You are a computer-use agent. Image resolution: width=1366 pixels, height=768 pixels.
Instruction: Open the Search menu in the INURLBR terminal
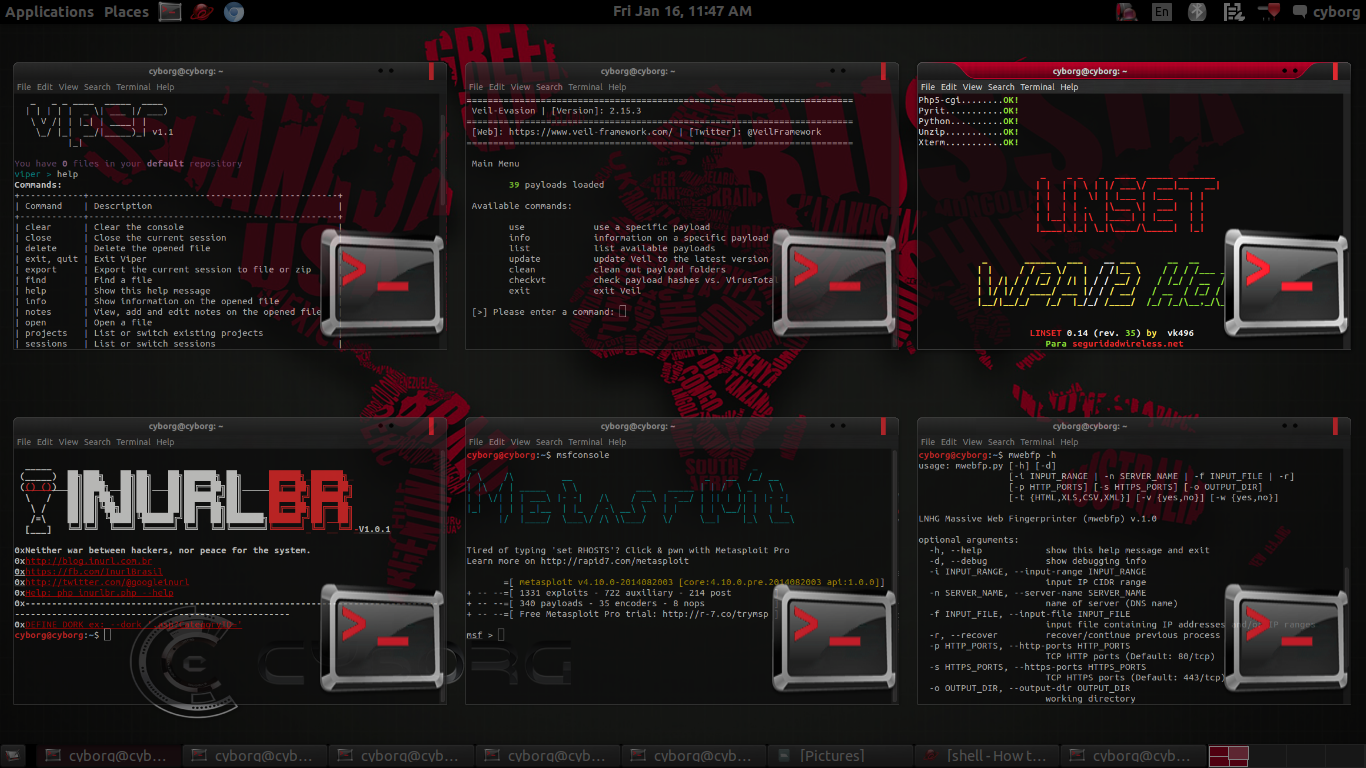[x=97, y=441]
